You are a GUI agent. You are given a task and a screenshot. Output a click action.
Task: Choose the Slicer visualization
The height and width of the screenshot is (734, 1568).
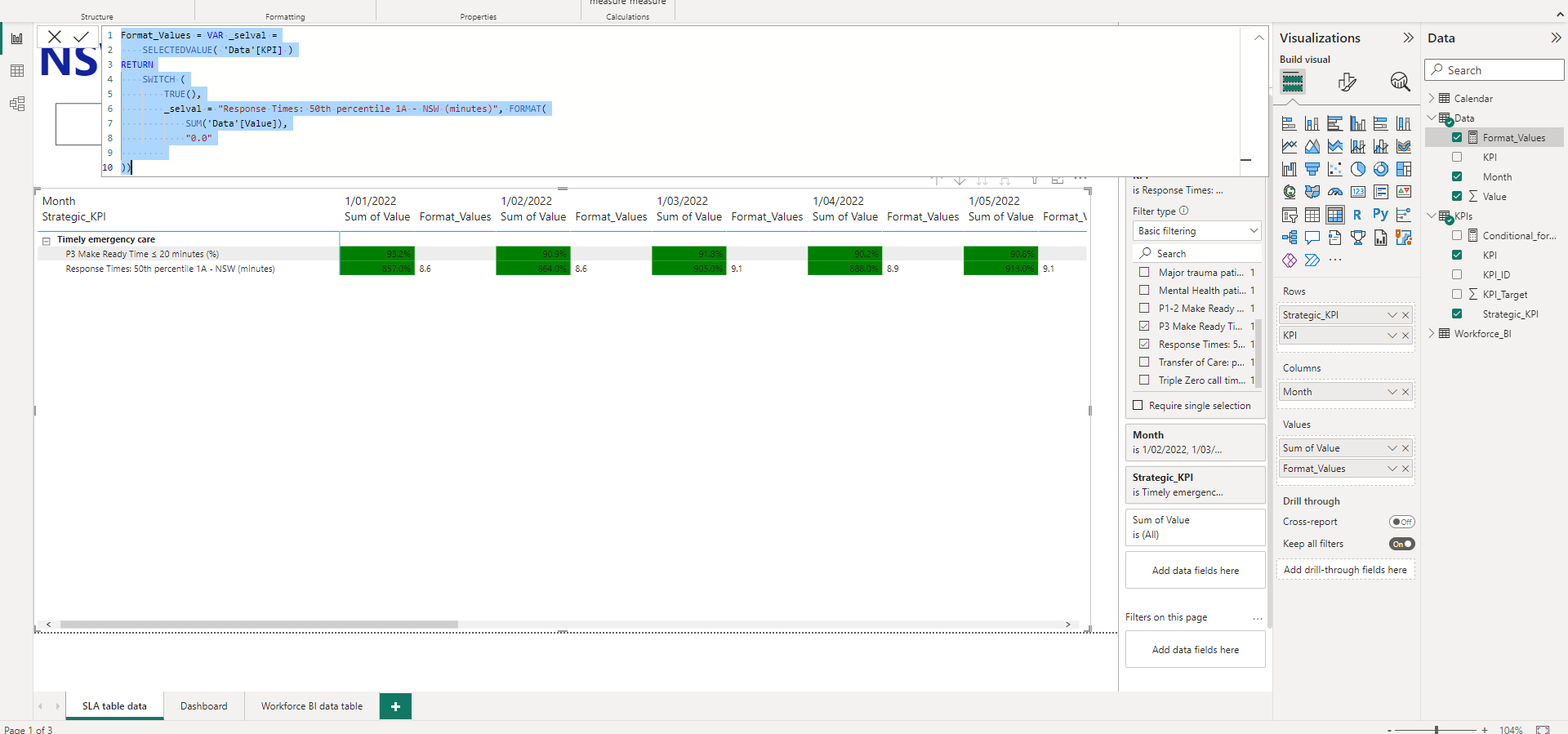click(1290, 215)
